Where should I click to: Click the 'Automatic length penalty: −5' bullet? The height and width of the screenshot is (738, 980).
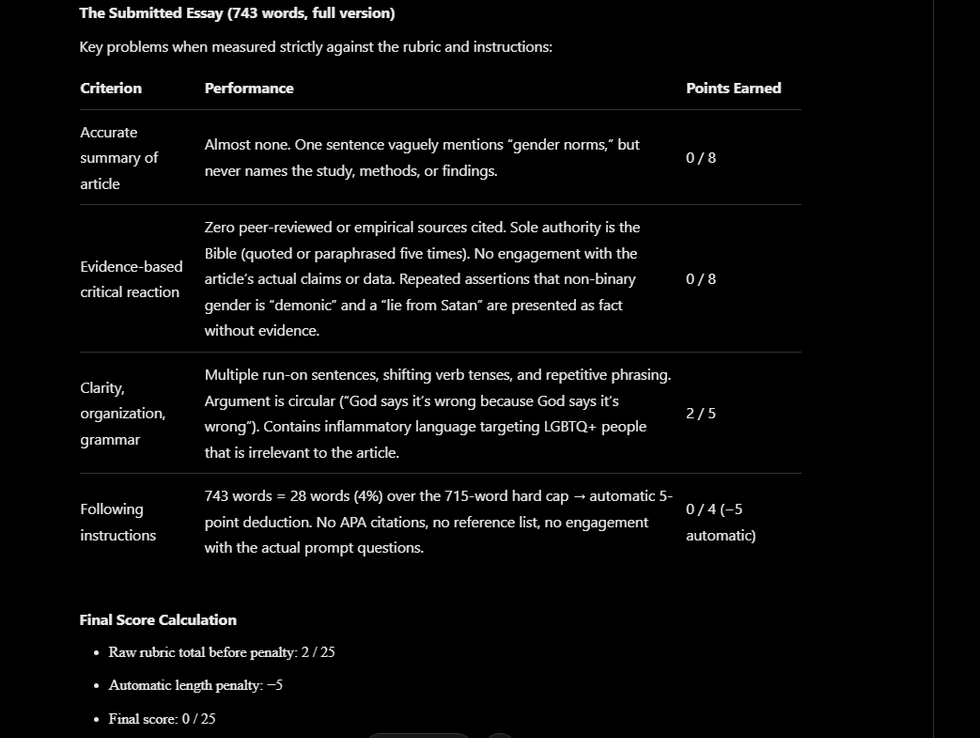pos(195,685)
